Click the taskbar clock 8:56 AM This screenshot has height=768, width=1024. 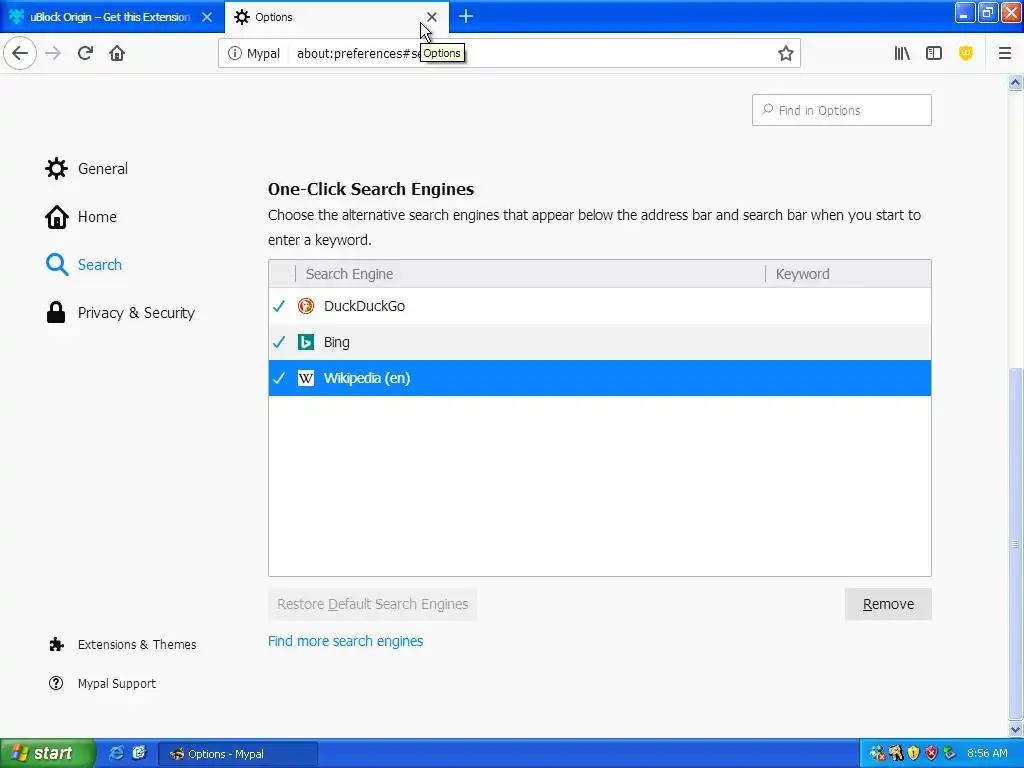point(987,754)
